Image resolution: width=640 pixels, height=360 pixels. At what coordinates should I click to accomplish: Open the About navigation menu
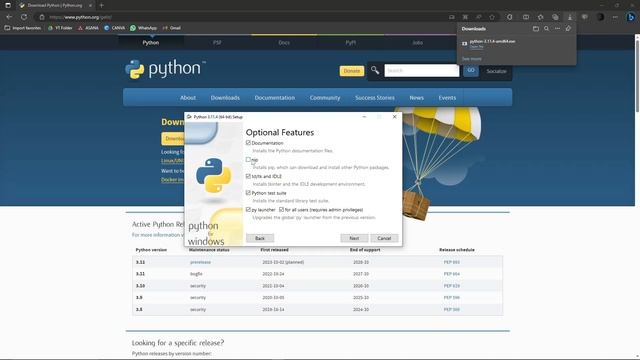coord(188,98)
